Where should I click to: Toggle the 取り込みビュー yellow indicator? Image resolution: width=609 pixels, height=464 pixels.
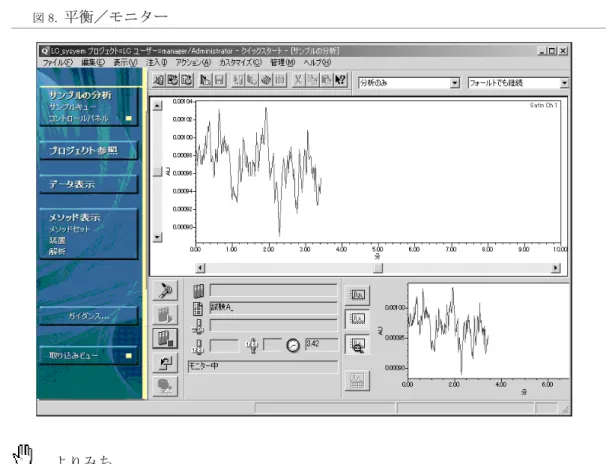(129, 356)
